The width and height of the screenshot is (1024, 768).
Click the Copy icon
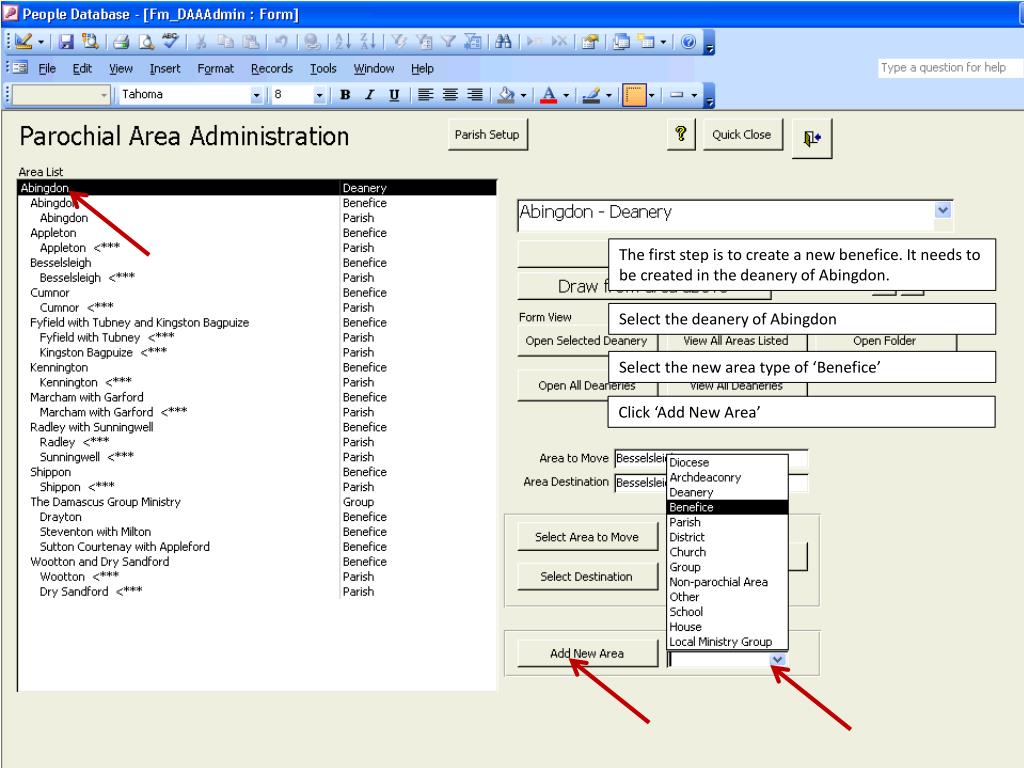tap(225, 42)
